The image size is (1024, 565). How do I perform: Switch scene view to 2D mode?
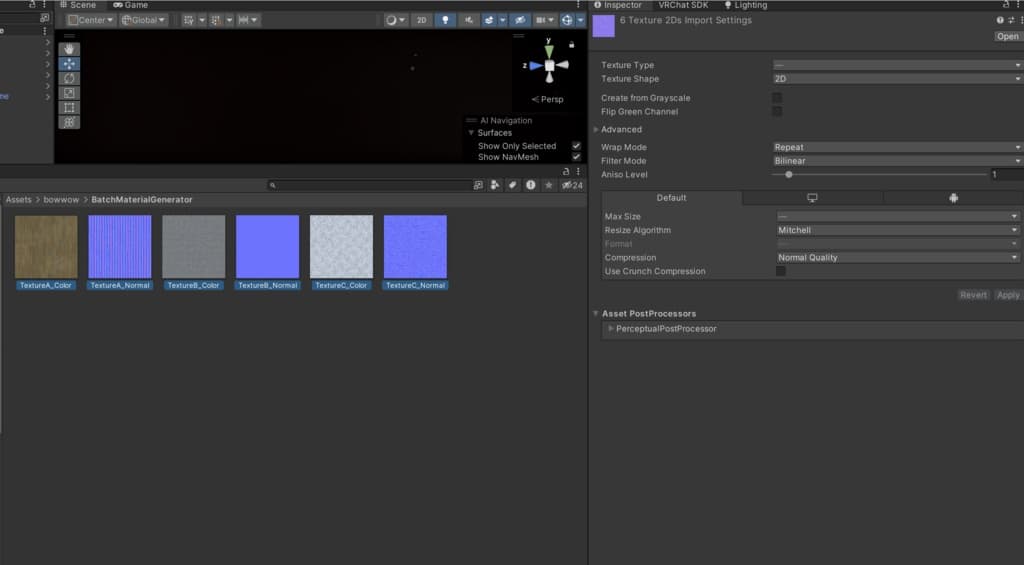coord(422,20)
